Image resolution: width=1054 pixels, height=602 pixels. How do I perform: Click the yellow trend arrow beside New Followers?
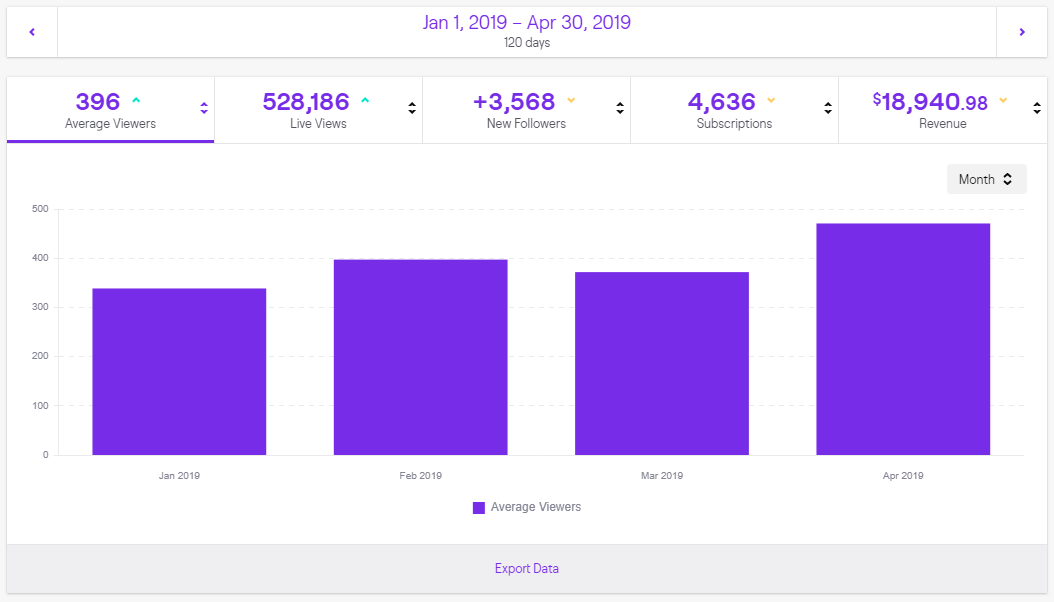click(571, 101)
